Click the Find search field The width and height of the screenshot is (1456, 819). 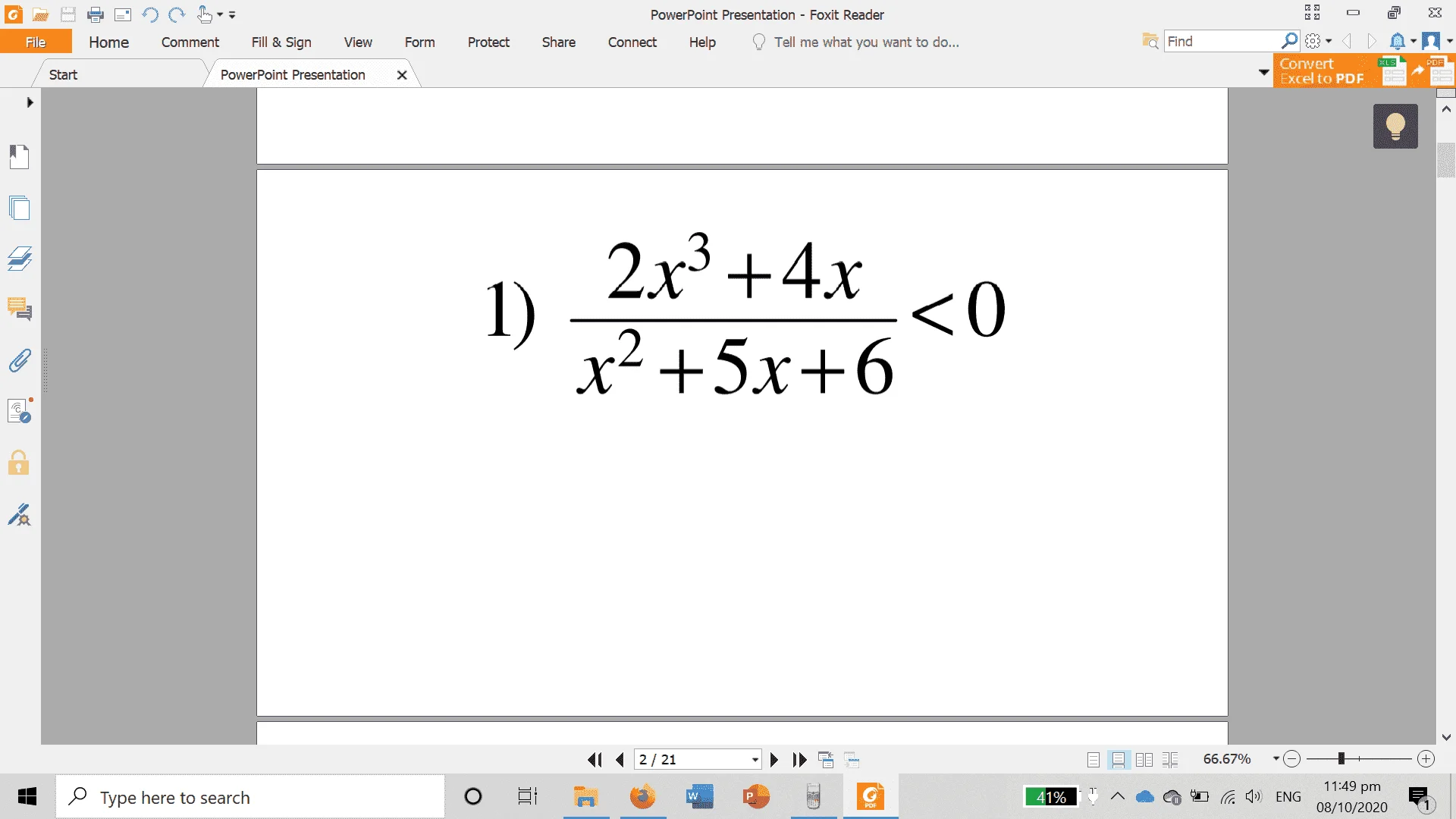pos(1222,41)
